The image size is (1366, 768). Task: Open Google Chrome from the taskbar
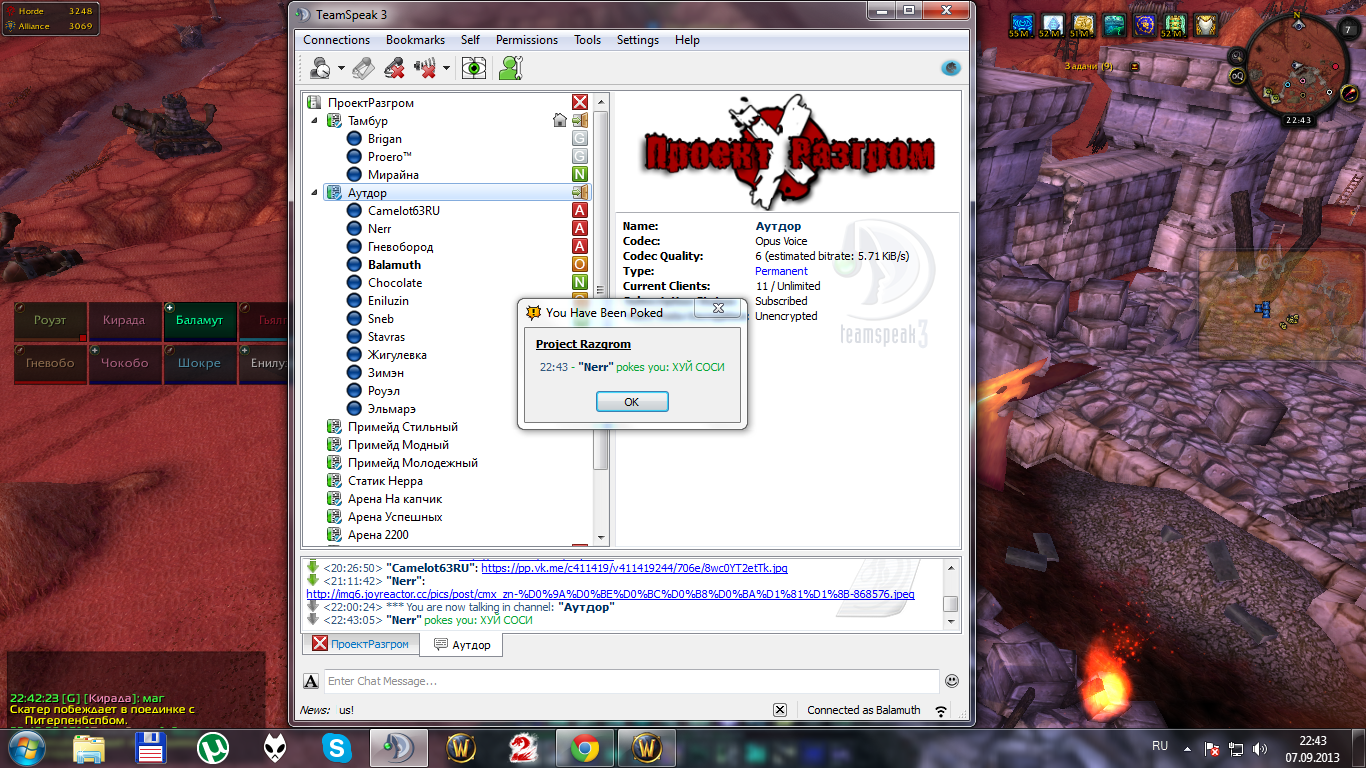click(x=585, y=747)
